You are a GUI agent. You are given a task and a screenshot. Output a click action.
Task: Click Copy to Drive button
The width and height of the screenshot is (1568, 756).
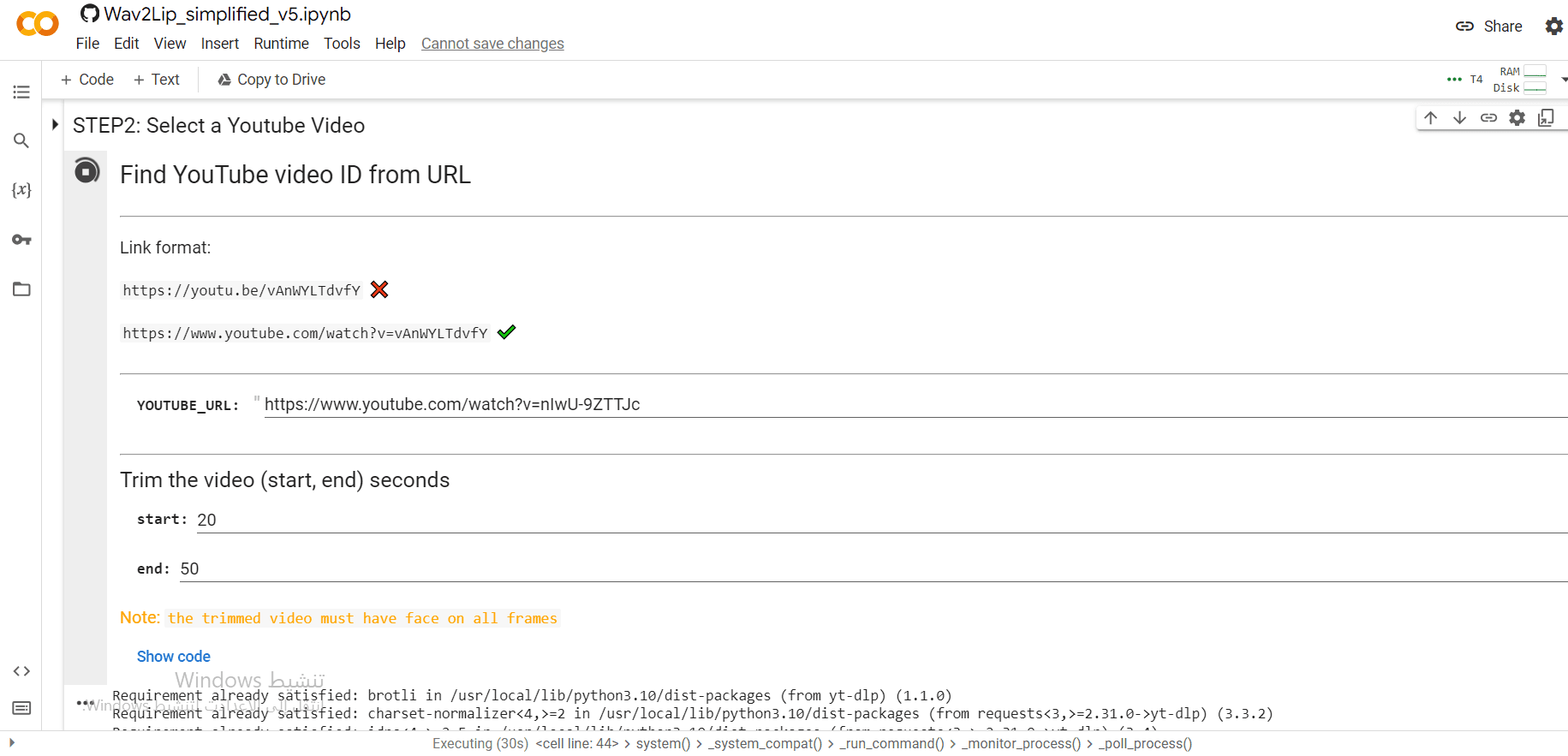(271, 80)
